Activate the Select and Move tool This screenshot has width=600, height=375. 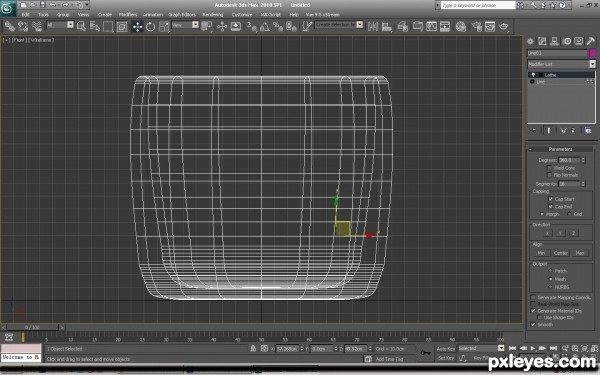click(137, 26)
